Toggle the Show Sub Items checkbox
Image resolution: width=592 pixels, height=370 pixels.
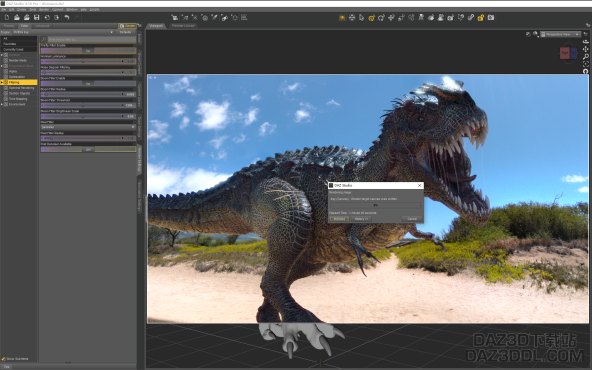(x=3, y=359)
